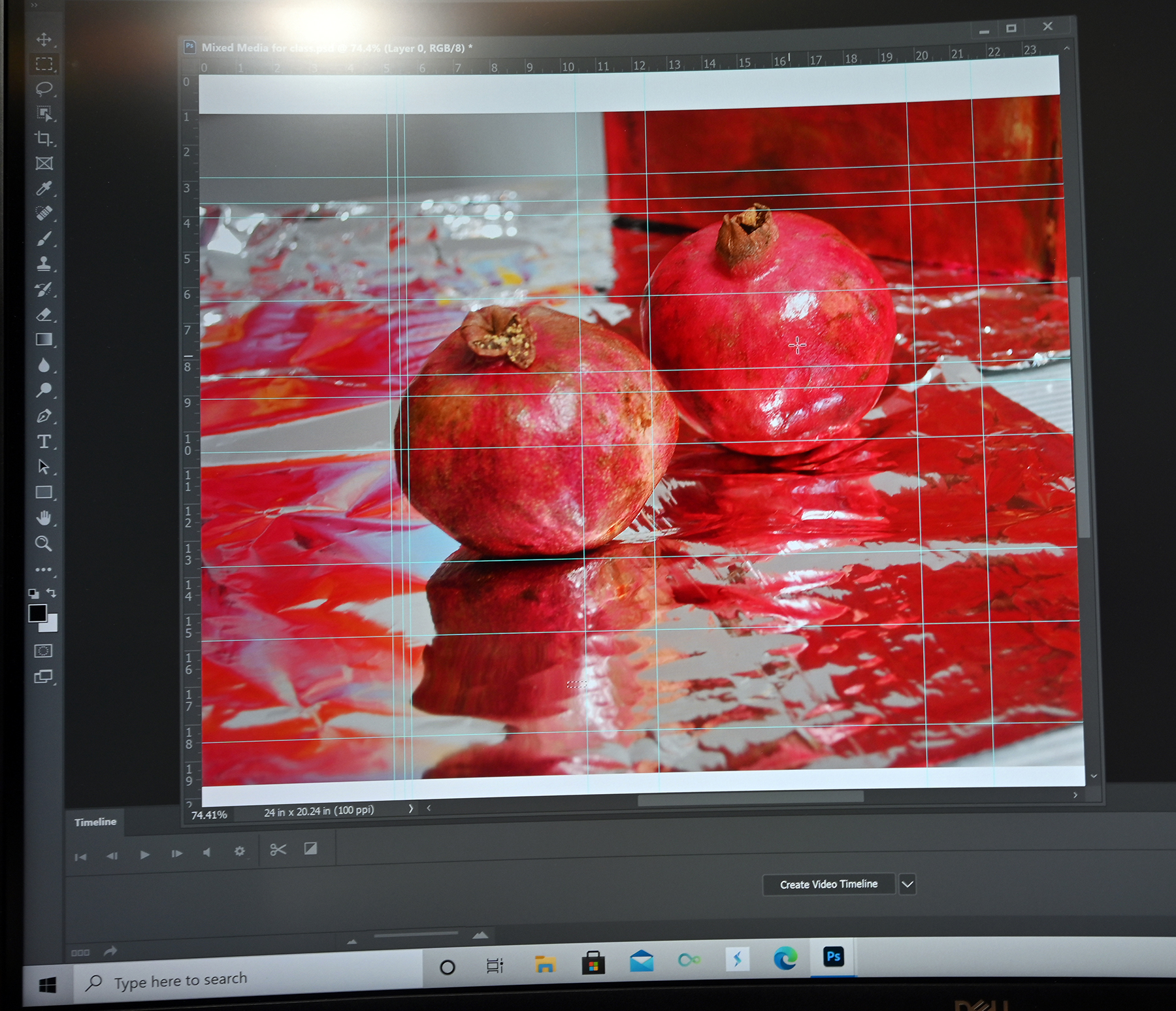The image size is (1176, 1011).
Task: Select the History Brush tool
Action: (44, 290)
